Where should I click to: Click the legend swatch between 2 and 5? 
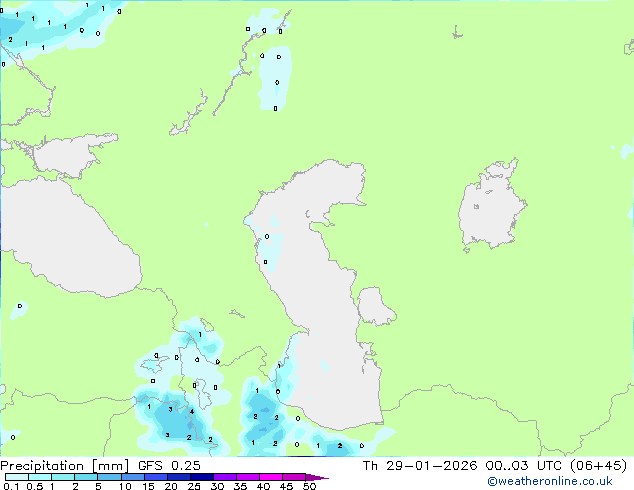pyautogui.click(x=86, y=477)
